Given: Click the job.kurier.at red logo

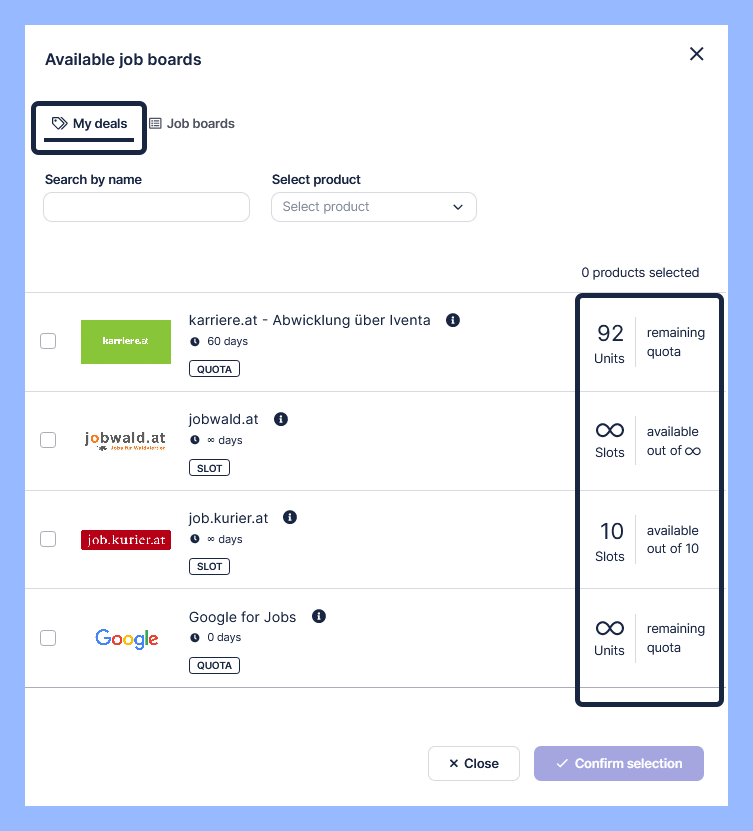Looking at the screenshot, I should tap(126, 539).
